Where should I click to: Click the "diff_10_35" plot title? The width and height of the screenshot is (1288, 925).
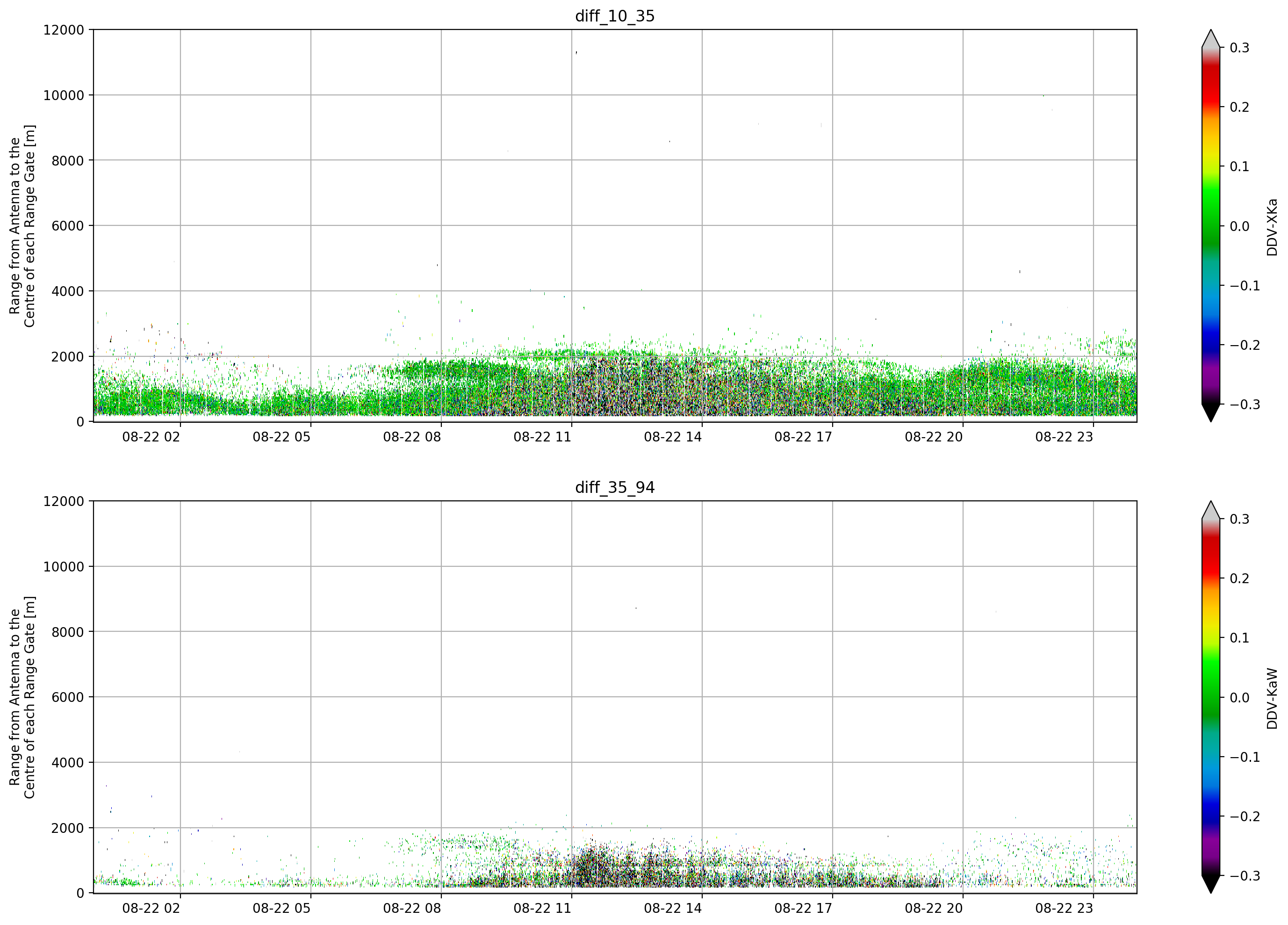[x=615, y=16]
